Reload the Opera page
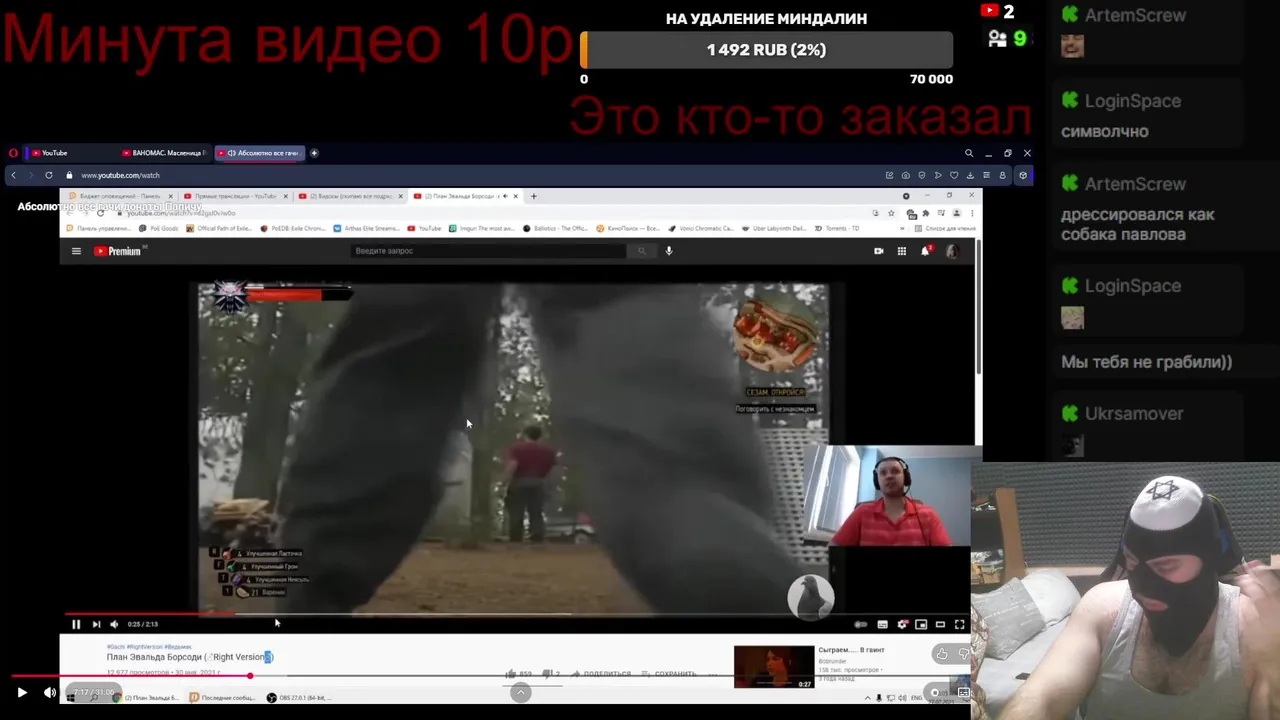 (x=51, y=175)
